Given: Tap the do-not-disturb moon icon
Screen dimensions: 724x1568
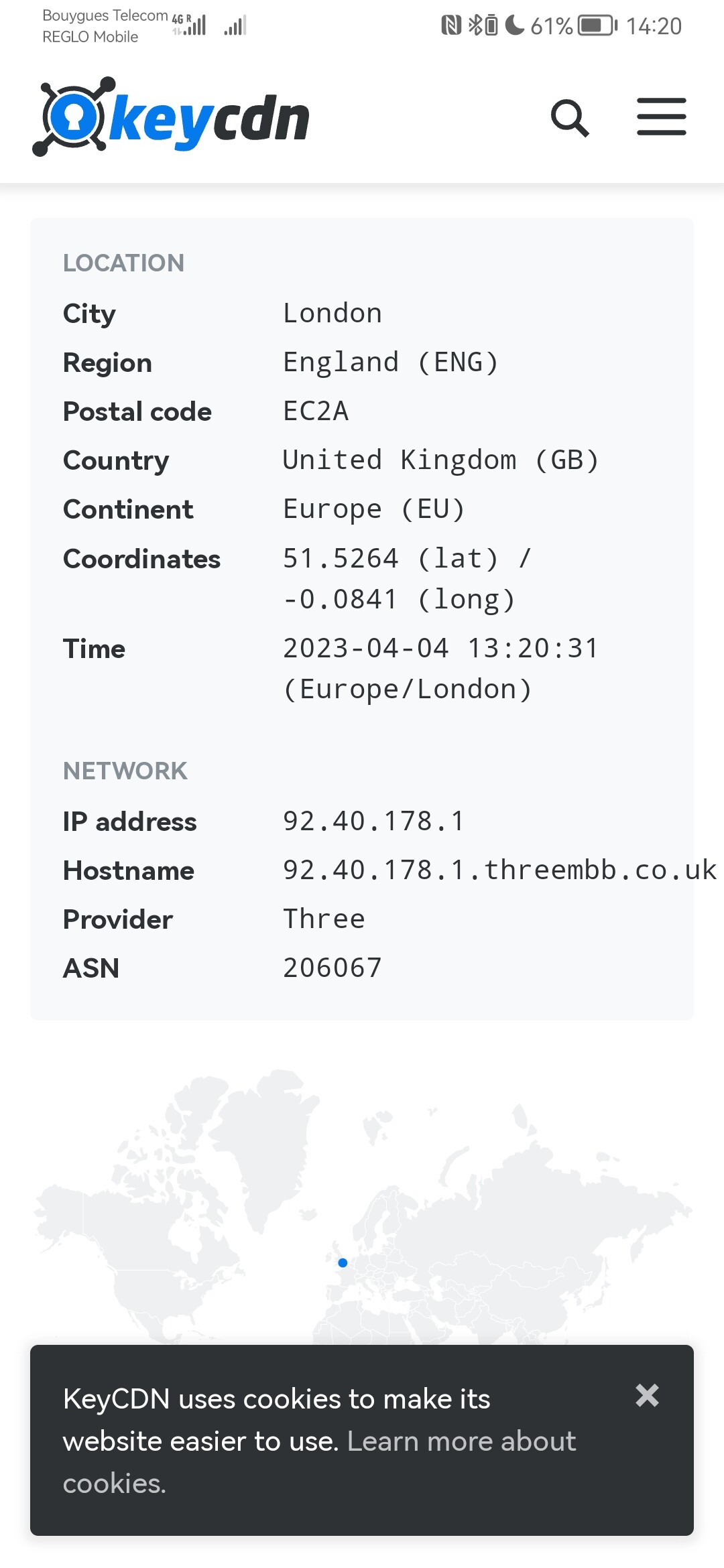Looking at the screenshot, I should (x=514, y=25).
